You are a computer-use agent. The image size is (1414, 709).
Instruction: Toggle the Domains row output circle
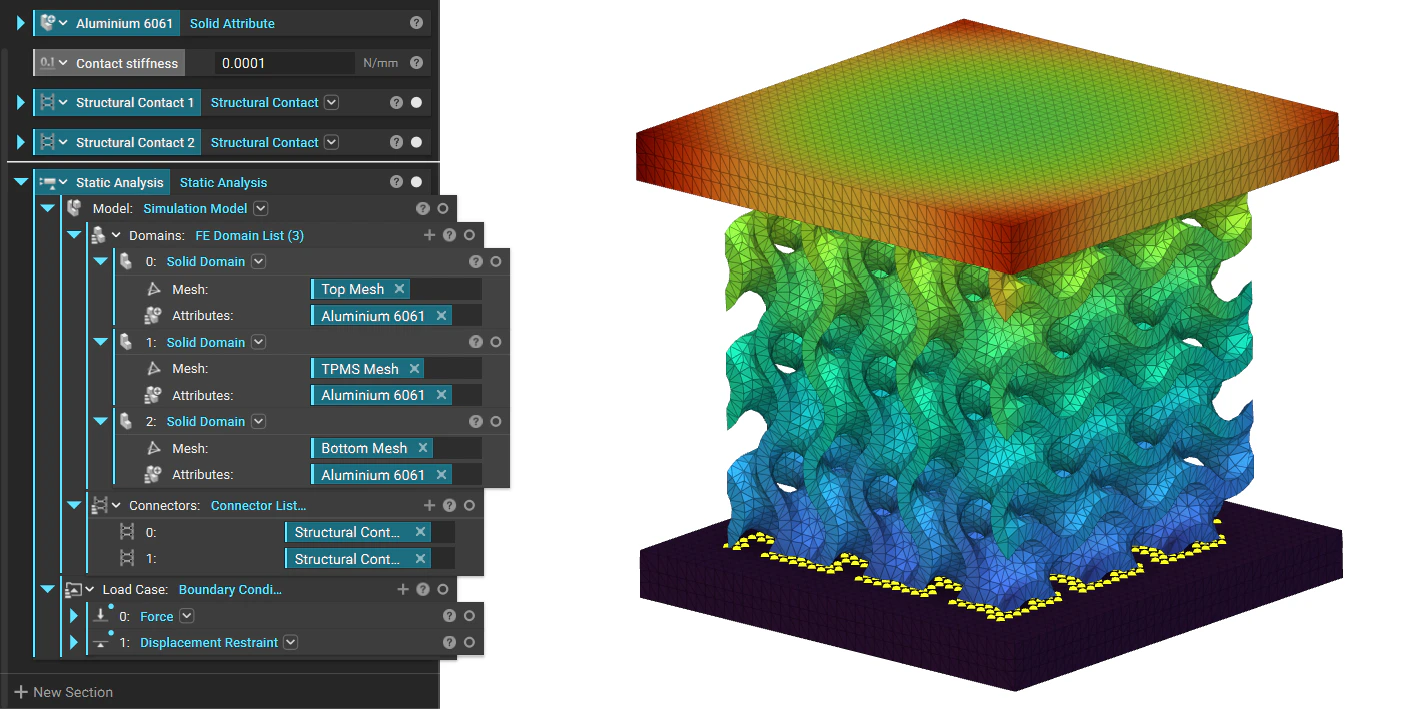(469, 235)
